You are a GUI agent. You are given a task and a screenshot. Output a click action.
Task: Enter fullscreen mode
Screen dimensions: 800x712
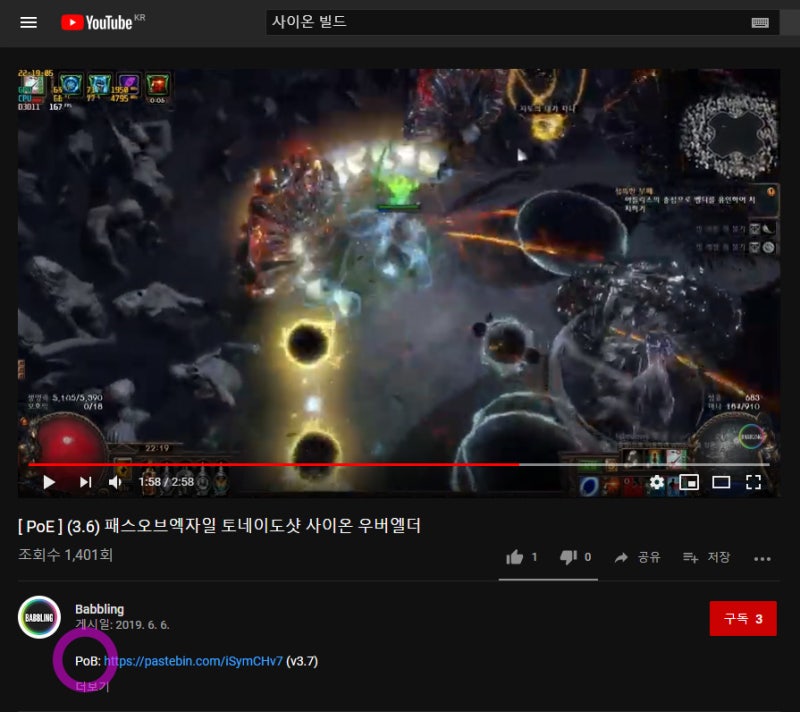pyautogui.click(x=754, y=482)
